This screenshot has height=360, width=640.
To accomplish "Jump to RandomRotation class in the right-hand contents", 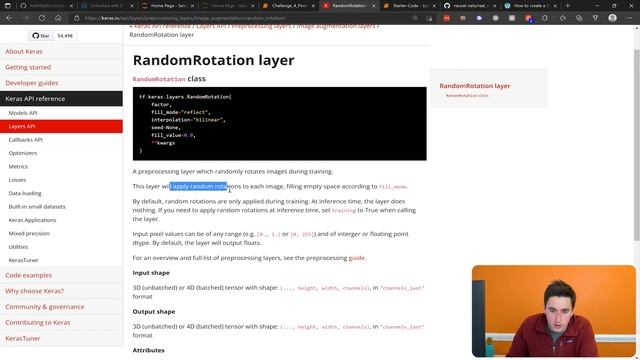I will click(x=467, y=96).
